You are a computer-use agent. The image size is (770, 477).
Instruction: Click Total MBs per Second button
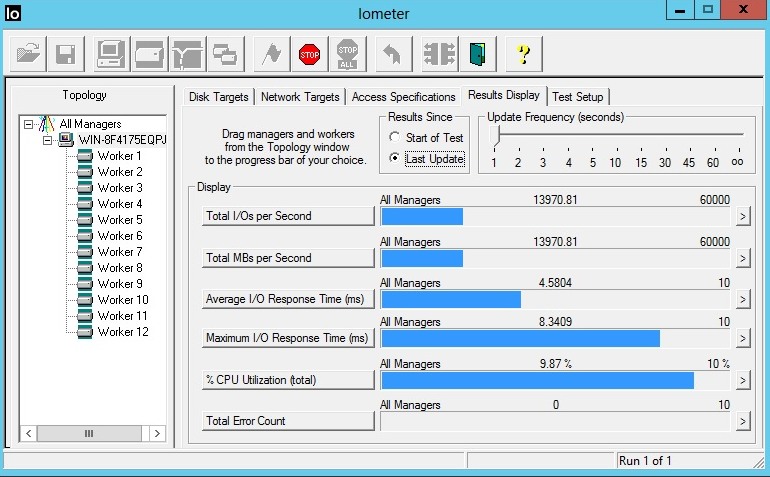click(288, 258)
